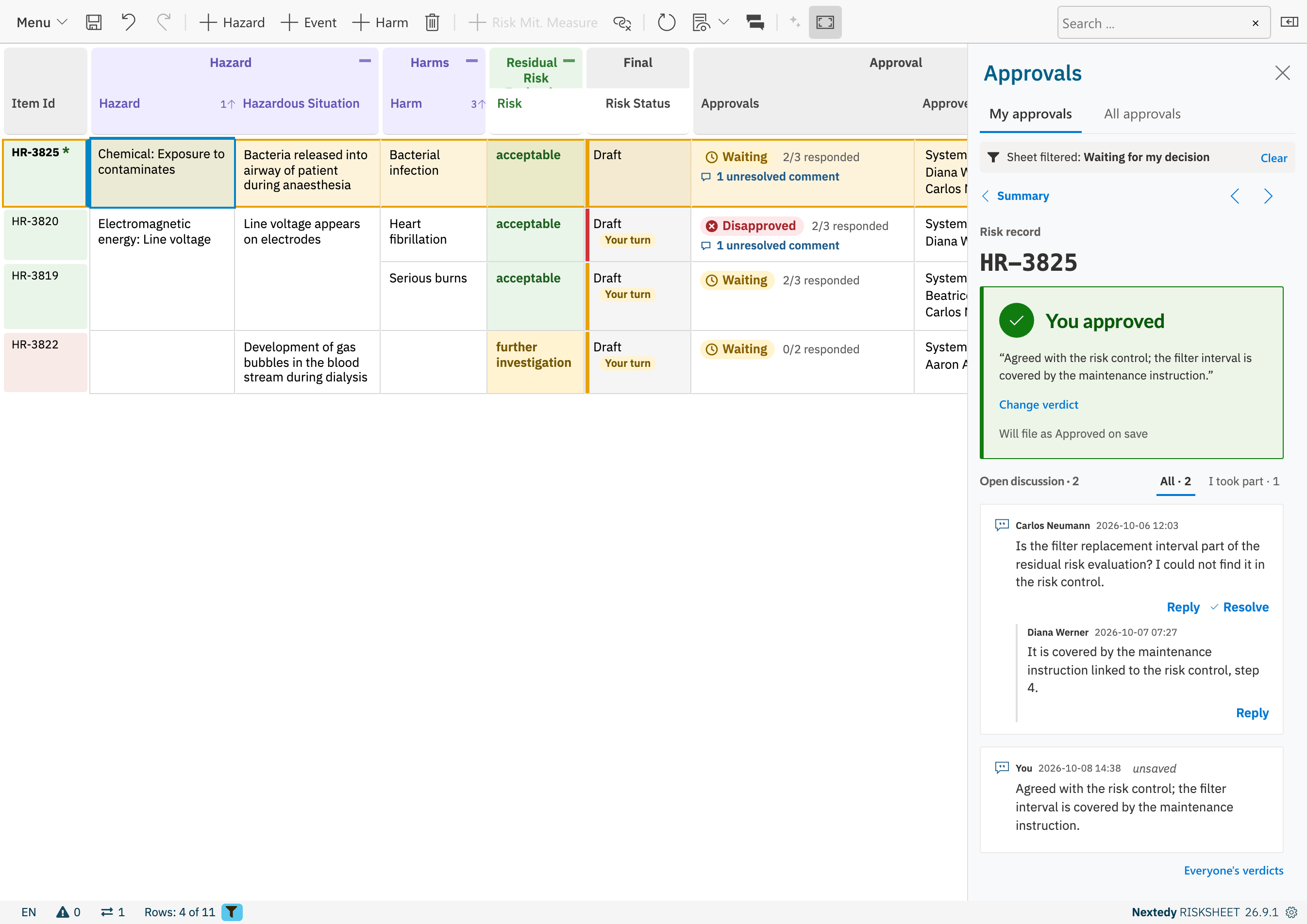Click the status bar filter icon
The height and width of the screenshot is (924, 1307).
pos(232,912)
